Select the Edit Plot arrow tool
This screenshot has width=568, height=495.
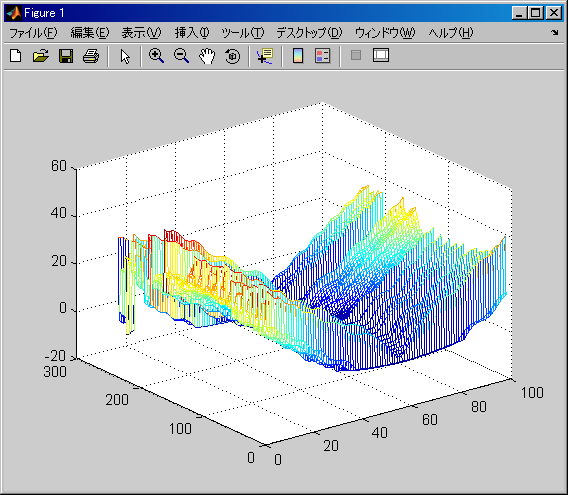[125, 57]
